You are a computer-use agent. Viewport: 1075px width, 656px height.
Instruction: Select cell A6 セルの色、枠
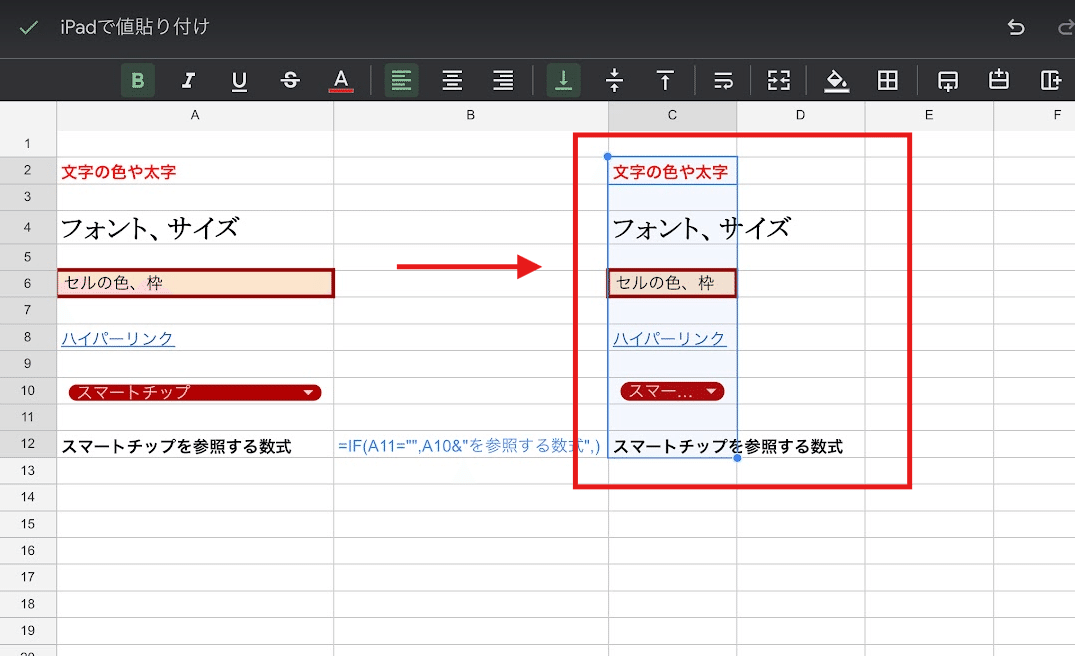click(195, 283)
